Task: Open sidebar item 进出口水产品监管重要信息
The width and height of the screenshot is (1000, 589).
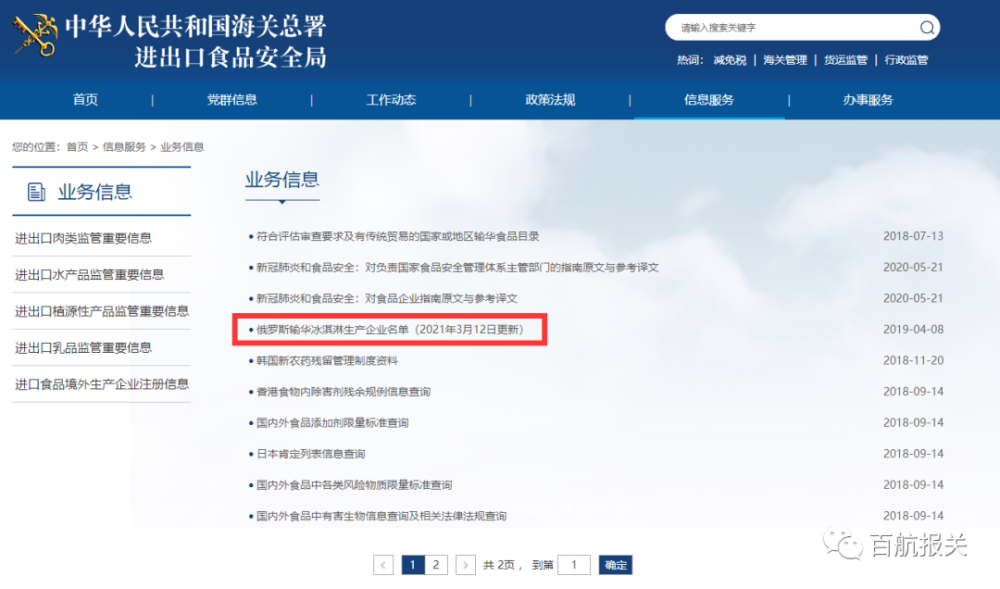Action: [89, 274]
